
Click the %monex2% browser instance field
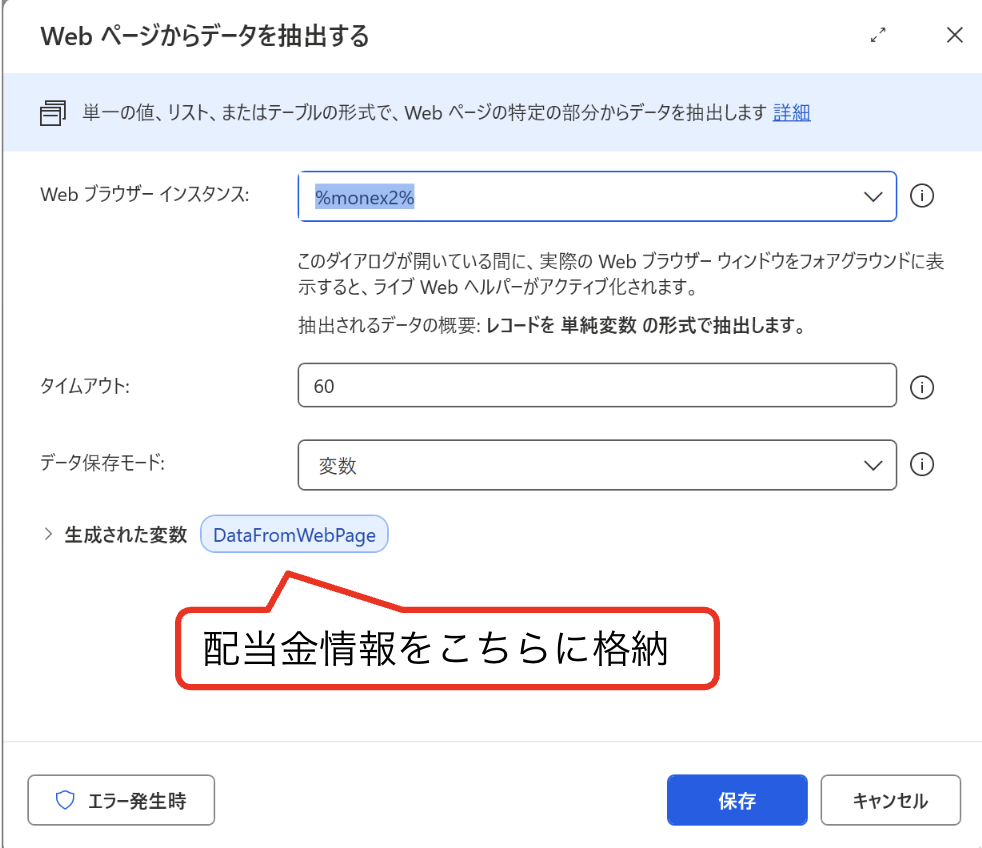(580, 197)
